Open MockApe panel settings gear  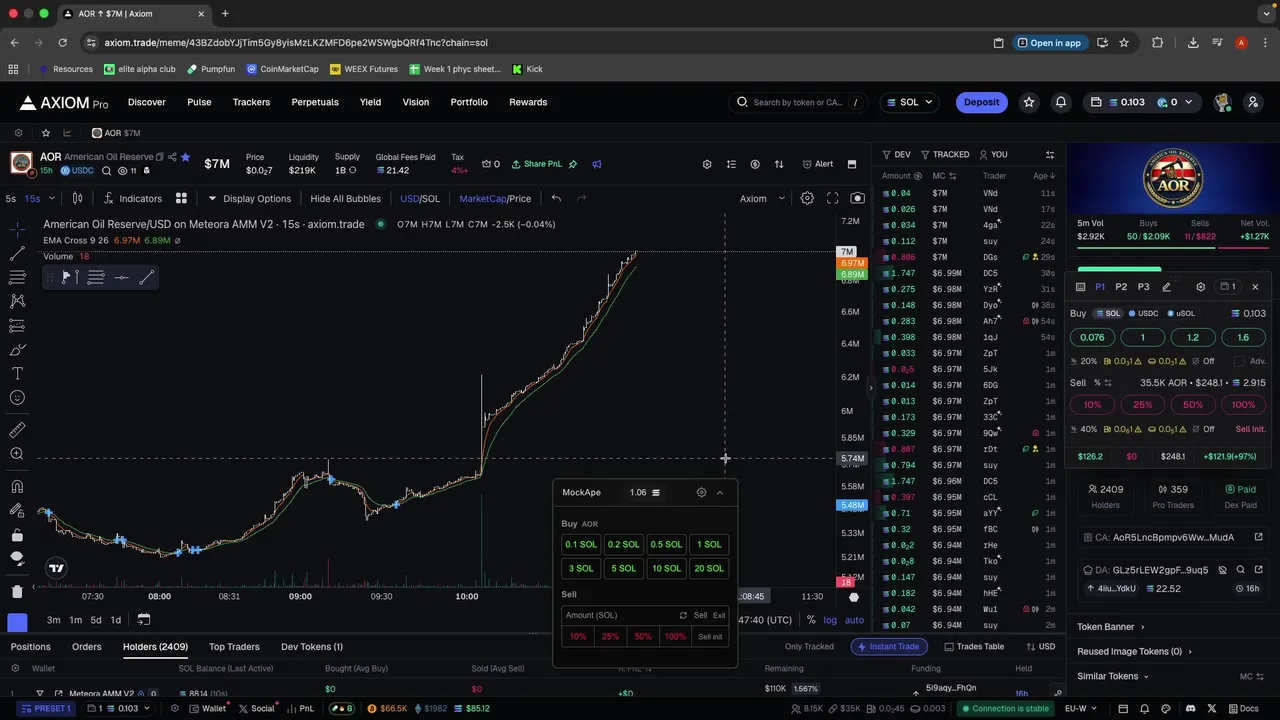click(x=701, y=492)
